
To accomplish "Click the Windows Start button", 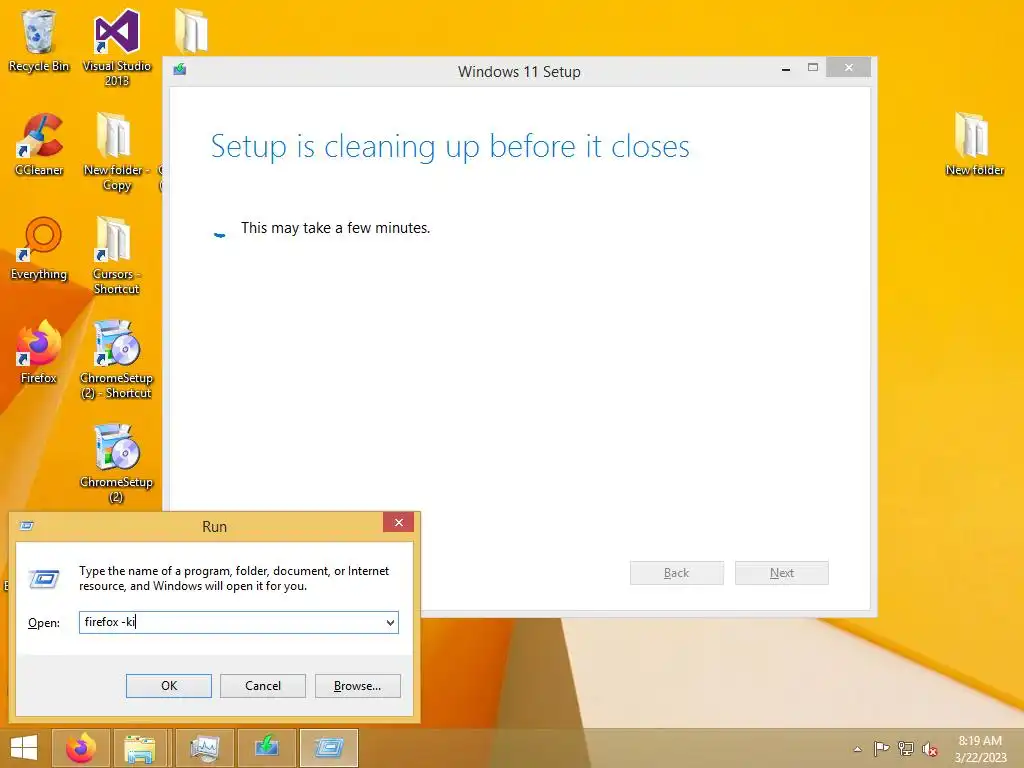I will tap(24, 748).
